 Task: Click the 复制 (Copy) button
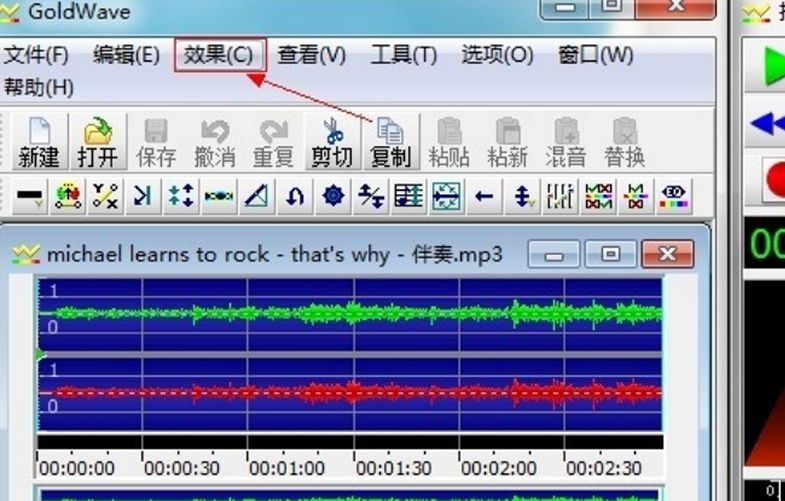coord(390,142)
